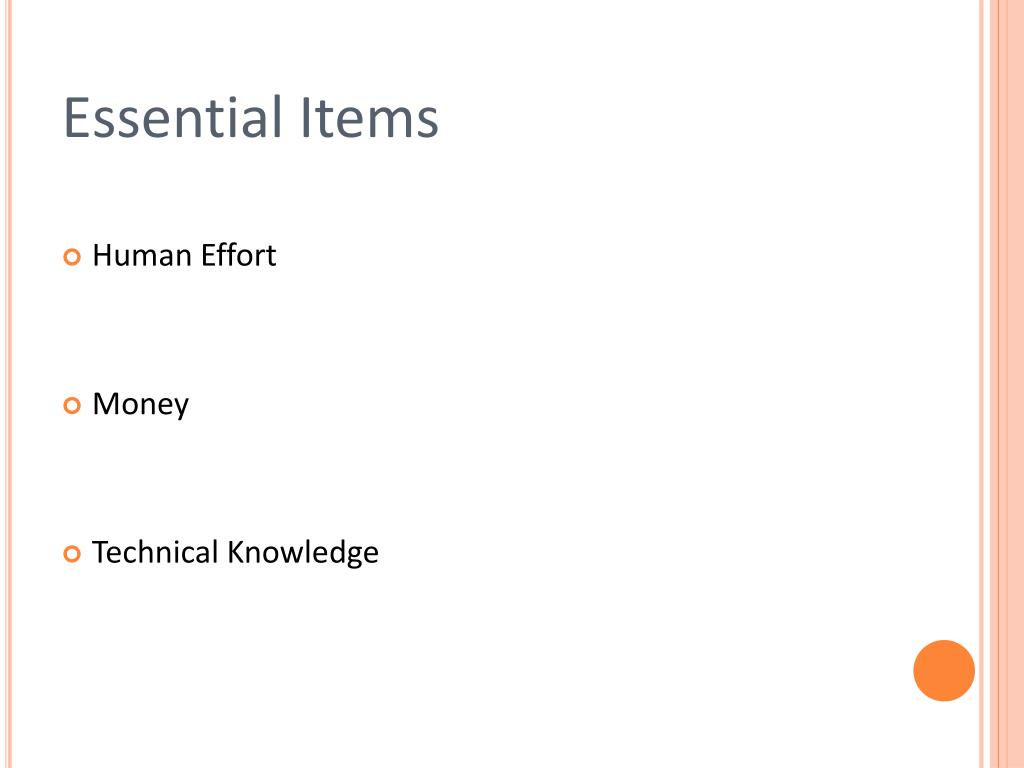Click the wide peach stripe on right edge
Viewport: 1024px width, 768px height.
[1006, 384]
